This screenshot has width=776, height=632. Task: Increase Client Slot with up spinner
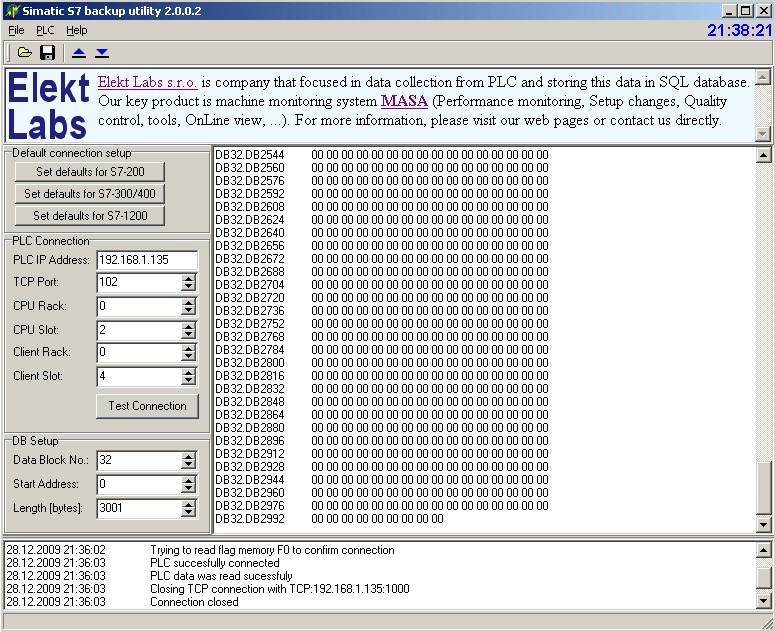point(188,372)
